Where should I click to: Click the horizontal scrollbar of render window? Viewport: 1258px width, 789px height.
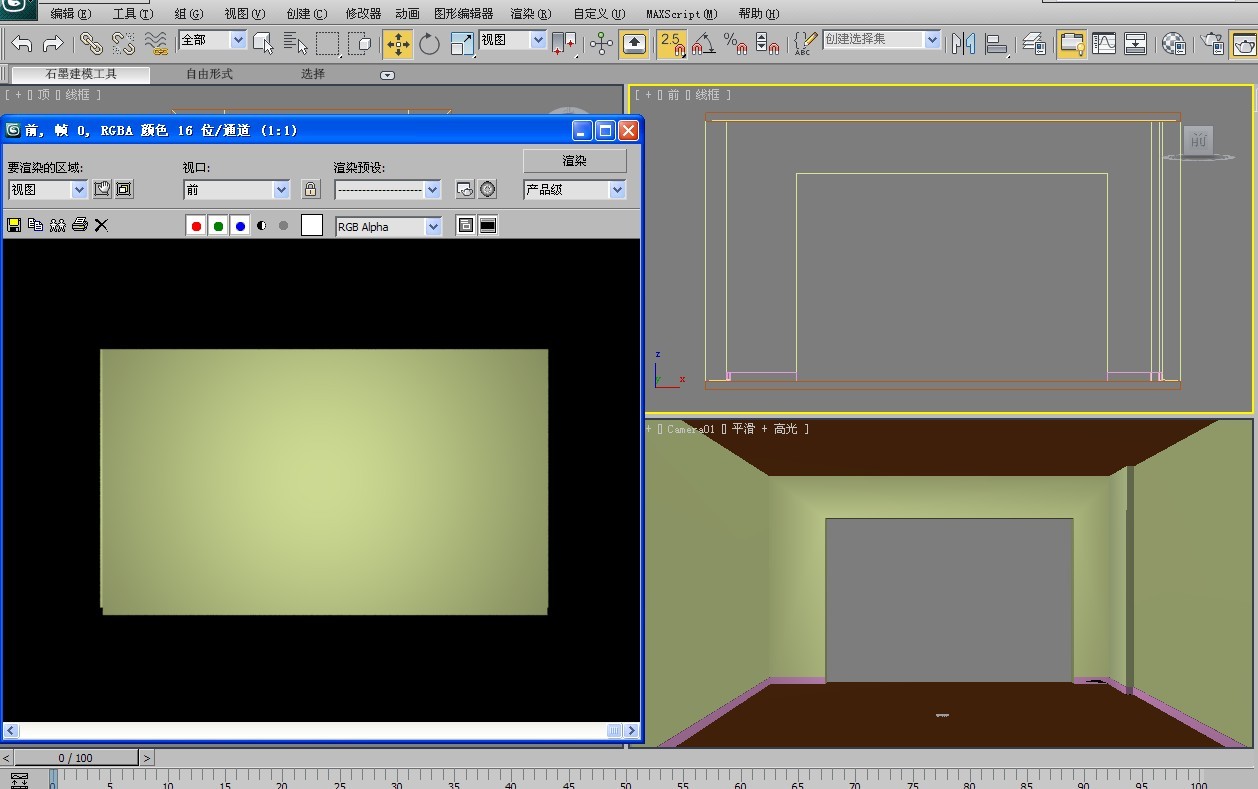tap(321, 731)
